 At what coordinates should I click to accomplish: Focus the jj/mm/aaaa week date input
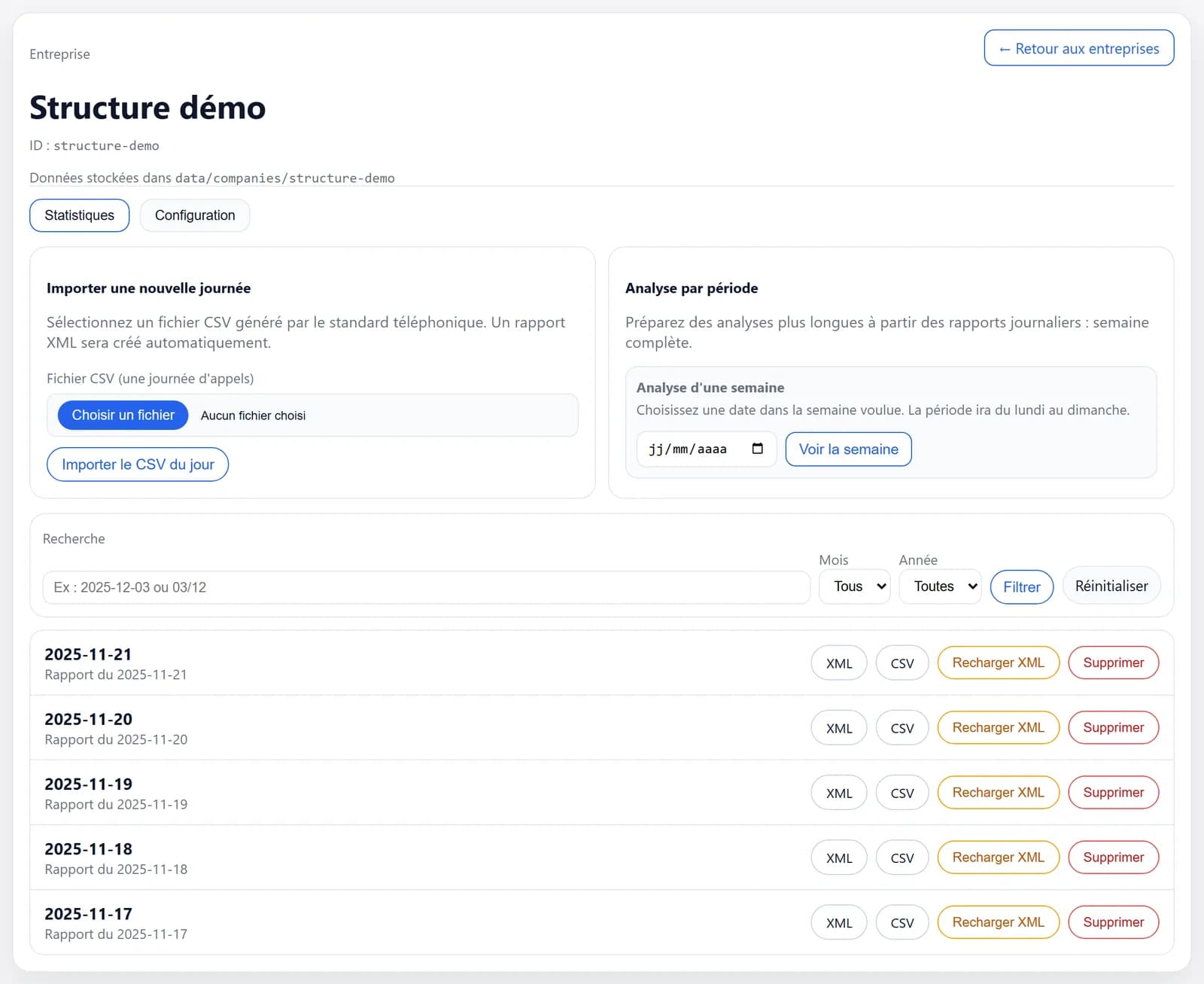706,449
